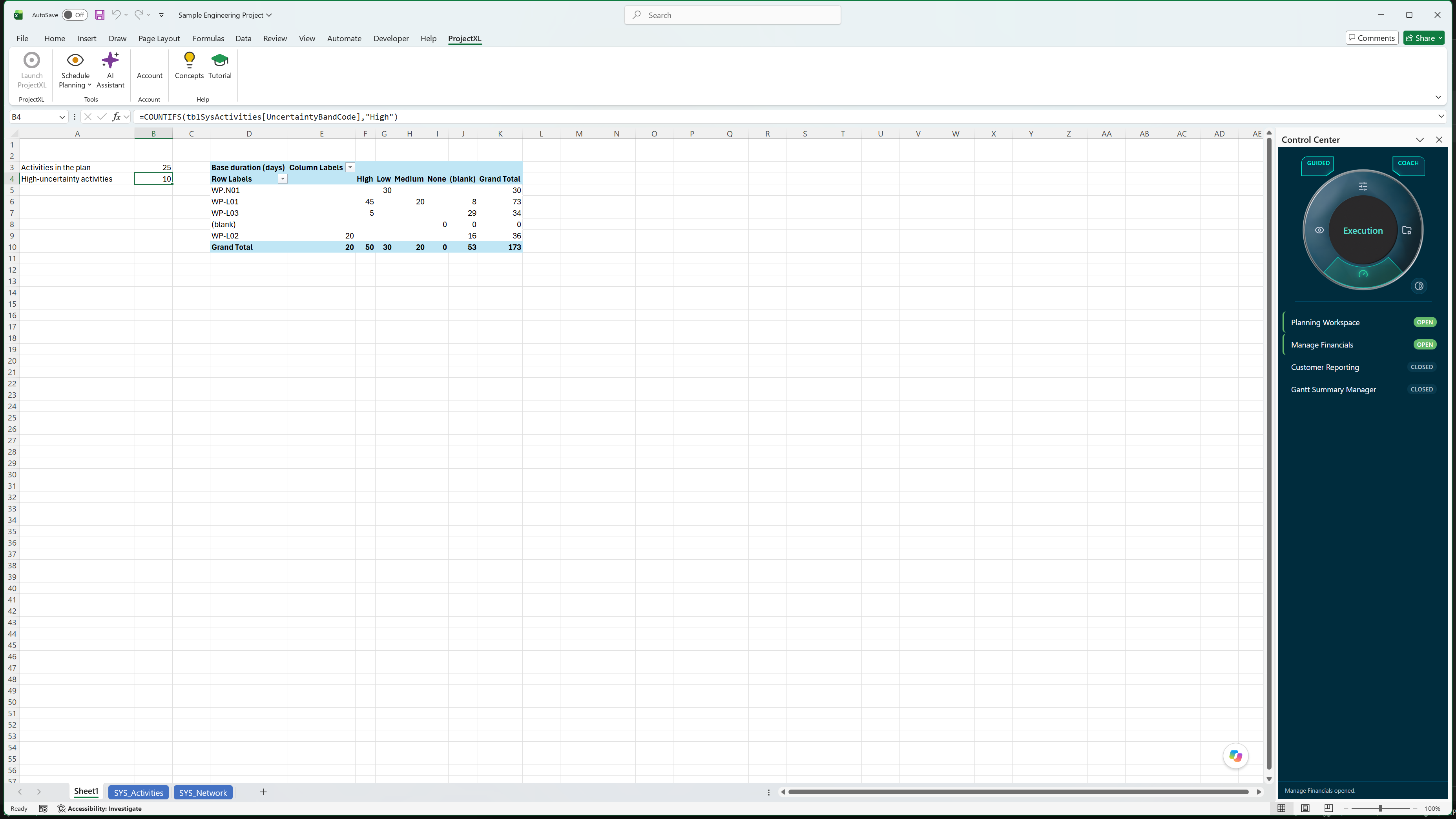The image size is (1456, 819).
Task: Open the Schedule Planning tool
Action: 75,70
